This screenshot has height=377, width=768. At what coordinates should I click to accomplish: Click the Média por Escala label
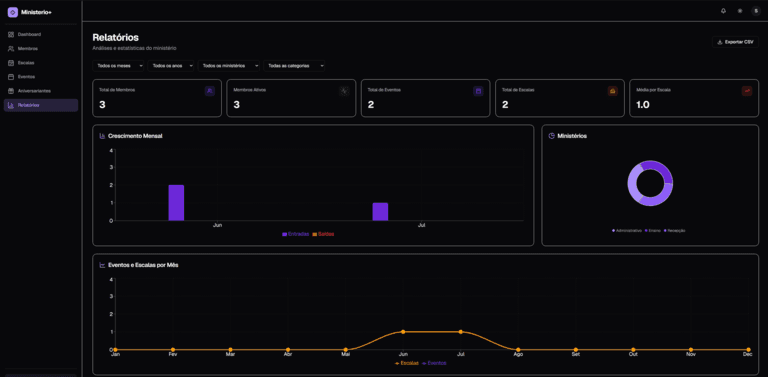(x=653, y=90)
